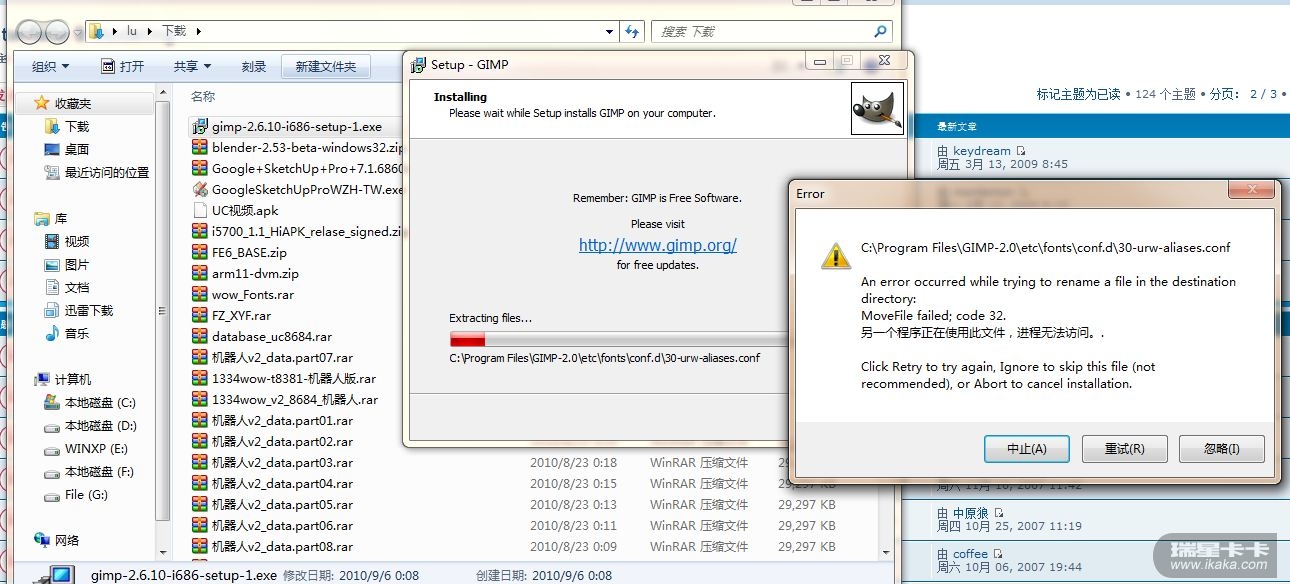The width and height of the screenshot is (1290, 584).
Task: Click Setup - GIMP title bar icon
Action: 419,64
